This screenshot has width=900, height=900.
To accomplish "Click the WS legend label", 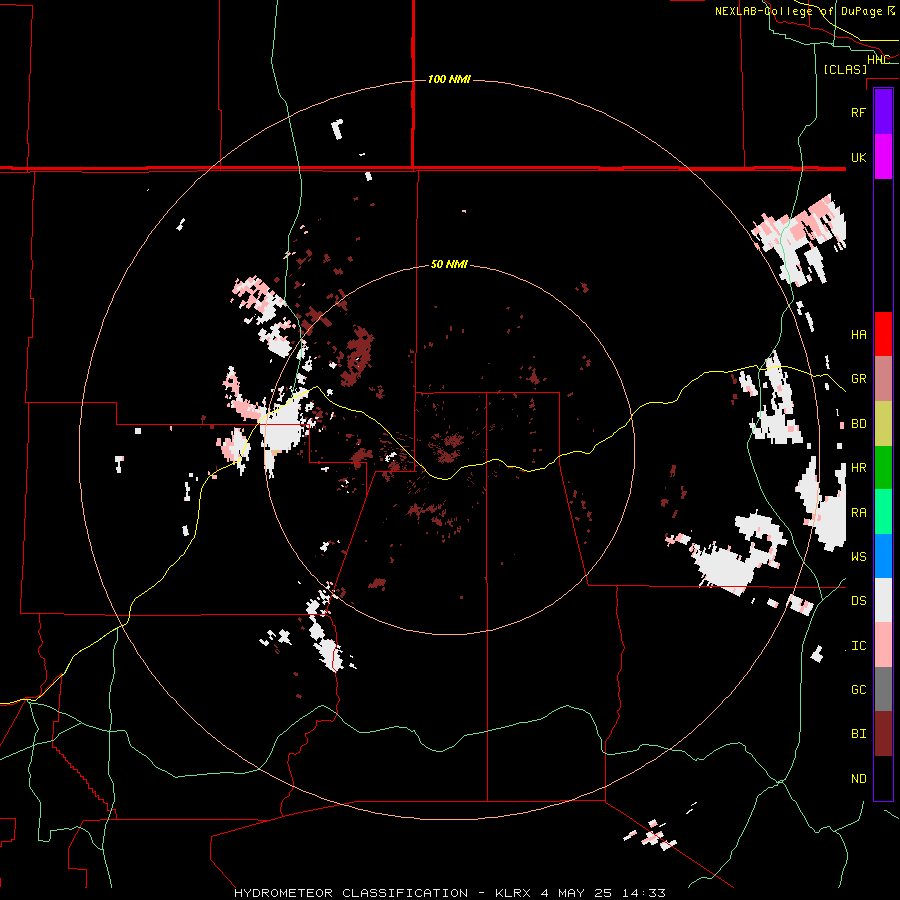I will coord(858,557).
